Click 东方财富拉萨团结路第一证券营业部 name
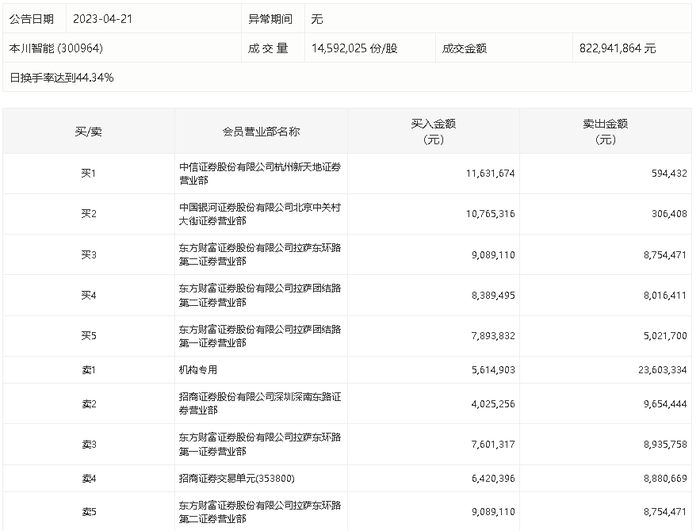Viewport: 700px width, 531px height. (260, 336)
